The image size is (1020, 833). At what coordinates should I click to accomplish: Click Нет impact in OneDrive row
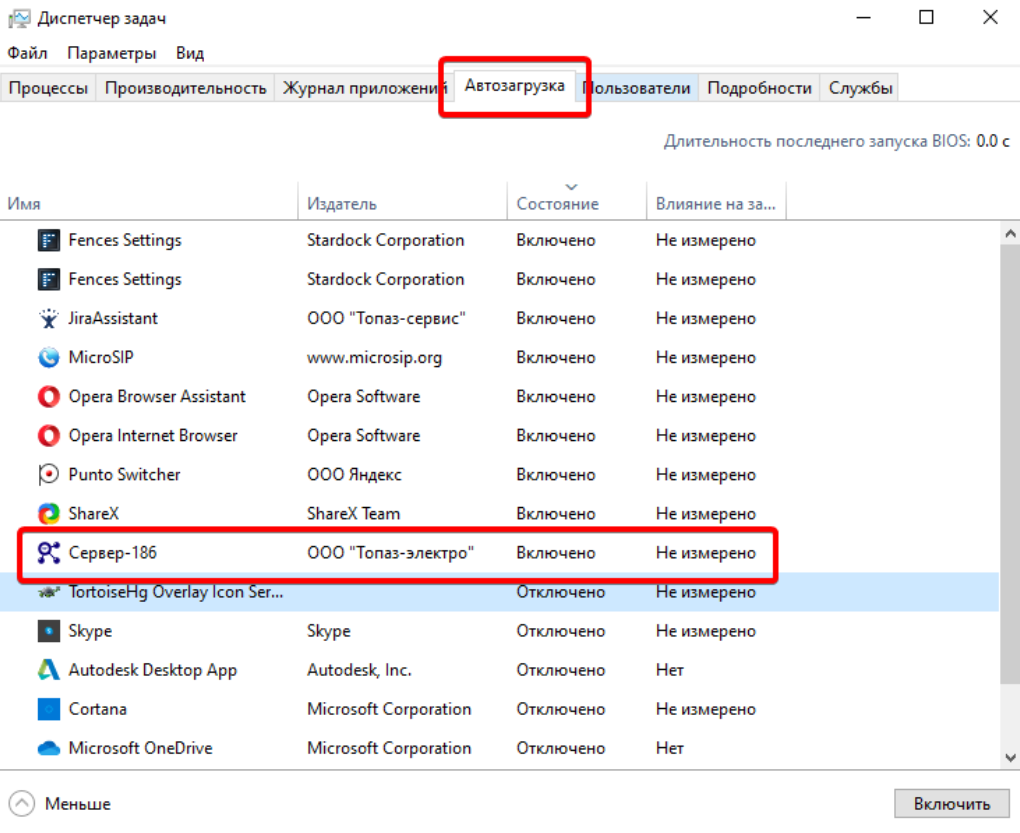click(669, 748)
